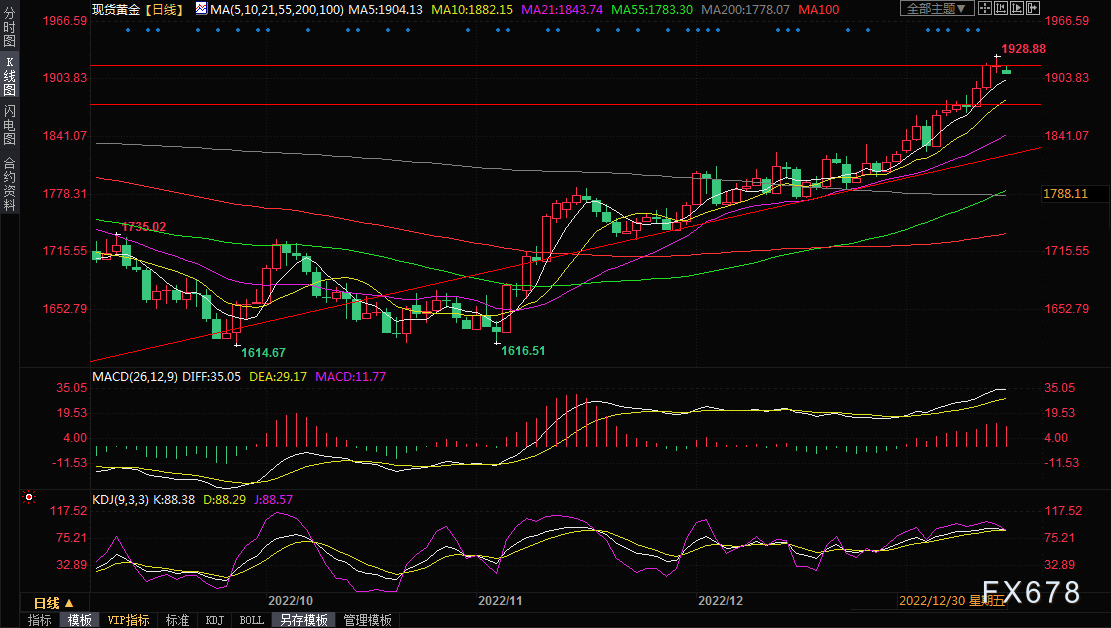
Task: Click the MA indicator chart icon
Action: 202,9
